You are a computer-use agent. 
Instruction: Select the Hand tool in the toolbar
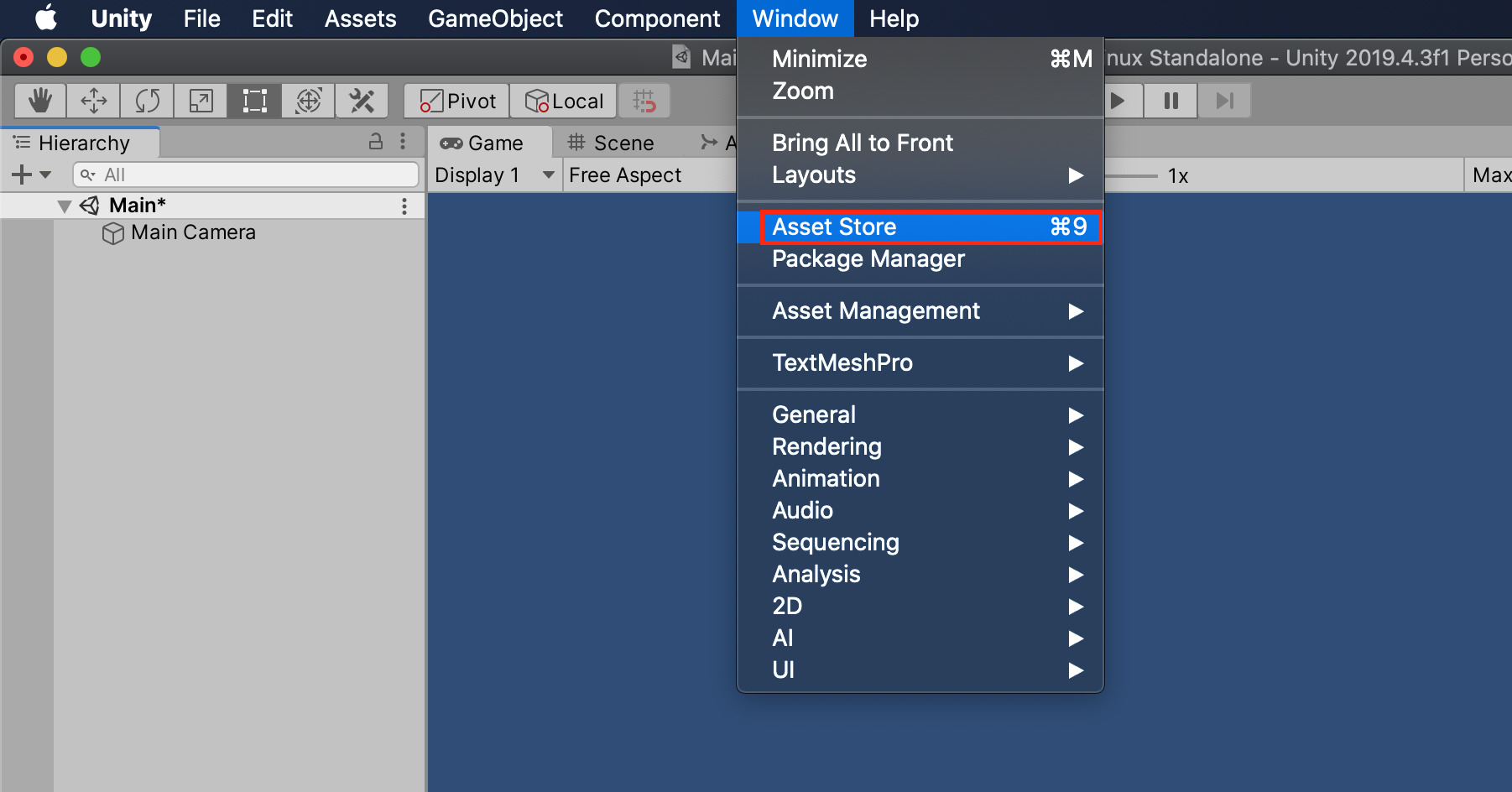(x=39, y=100)
